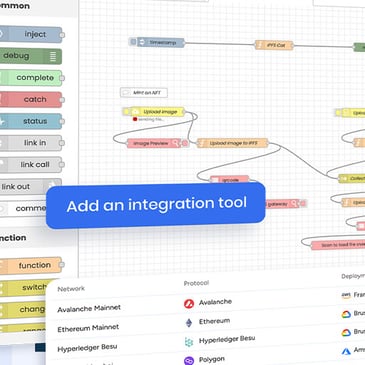Viewport: 365px width, 365px height.
Task: Select the yellow-green Collect node
Action: point(352,179)
